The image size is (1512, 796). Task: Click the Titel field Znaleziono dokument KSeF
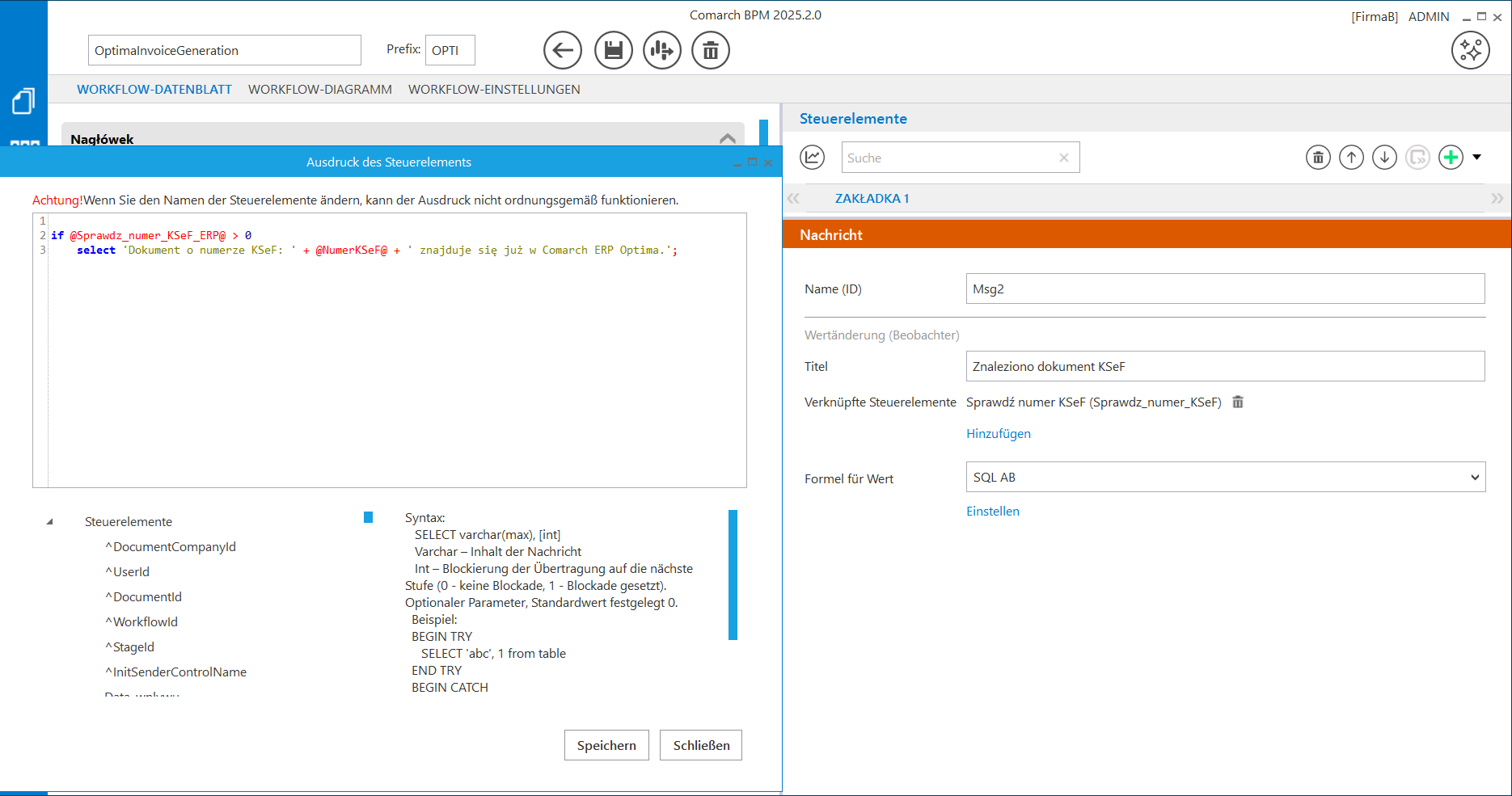[x=1225, y=366]
